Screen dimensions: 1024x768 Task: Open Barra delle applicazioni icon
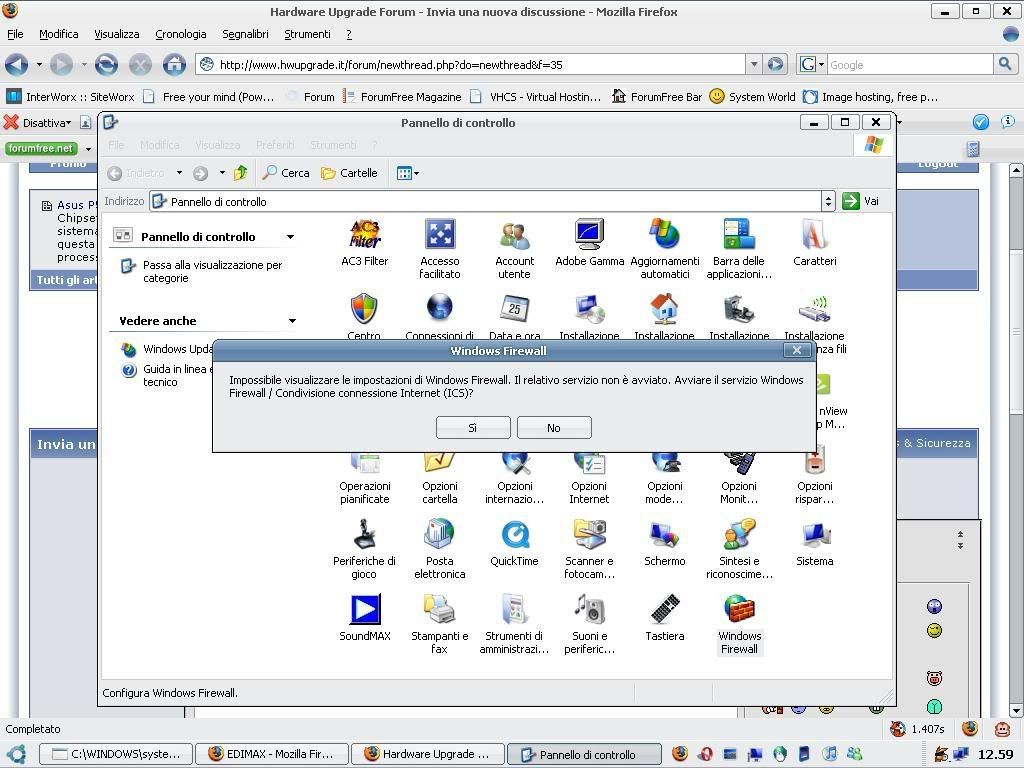pos(739,249)
